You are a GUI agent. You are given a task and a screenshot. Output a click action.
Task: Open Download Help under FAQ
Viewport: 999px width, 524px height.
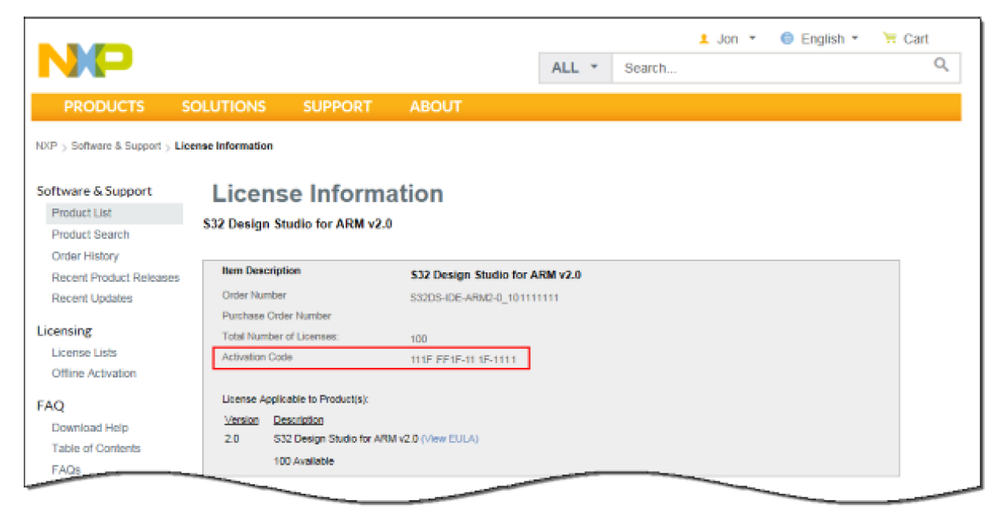coord(90,427)
